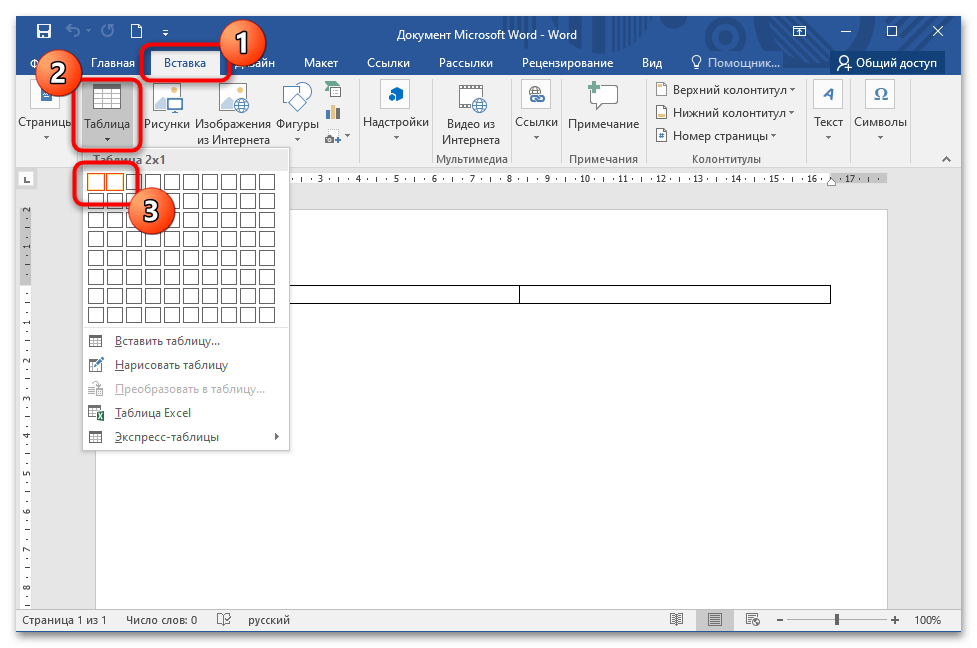Insert a chart from the ribbon
This screenshot has width=977, height=648.
[x=333, y=113]
